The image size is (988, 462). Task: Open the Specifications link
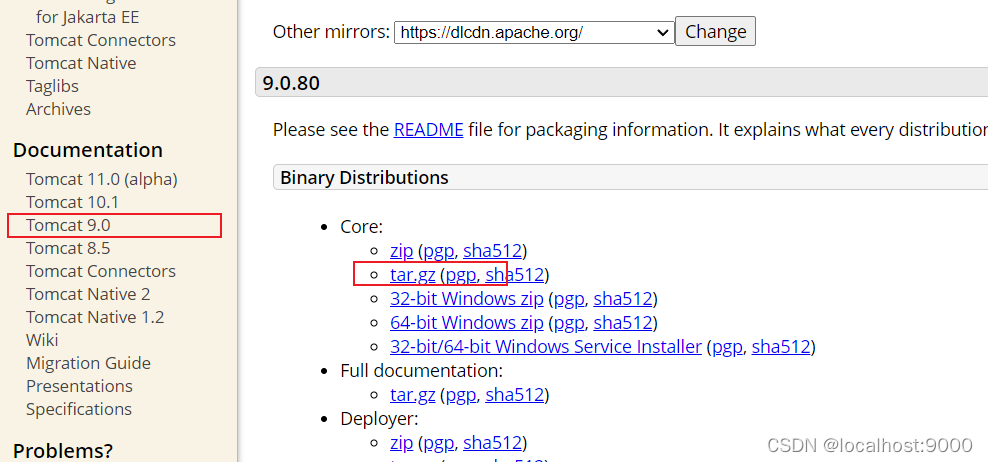[79, 409]
